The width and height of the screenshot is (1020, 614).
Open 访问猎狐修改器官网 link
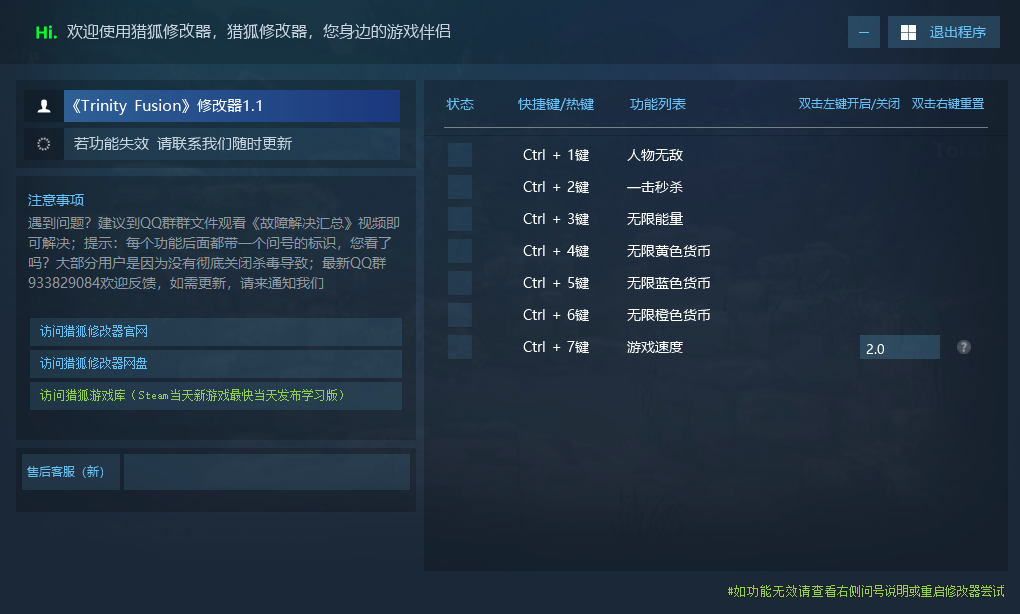[216, 332]
